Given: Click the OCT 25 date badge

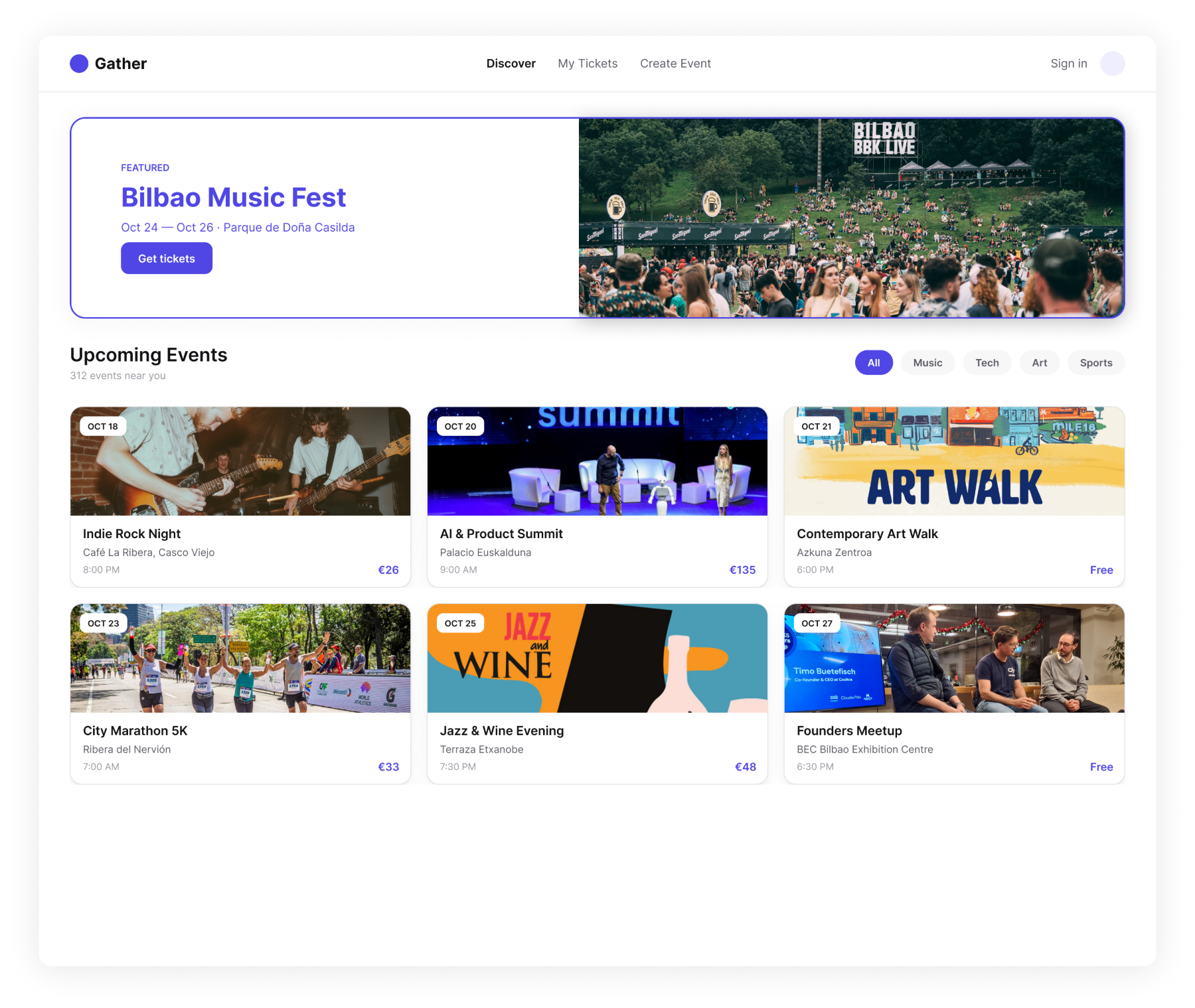Looking at the screenshot, I should (460, 623).
